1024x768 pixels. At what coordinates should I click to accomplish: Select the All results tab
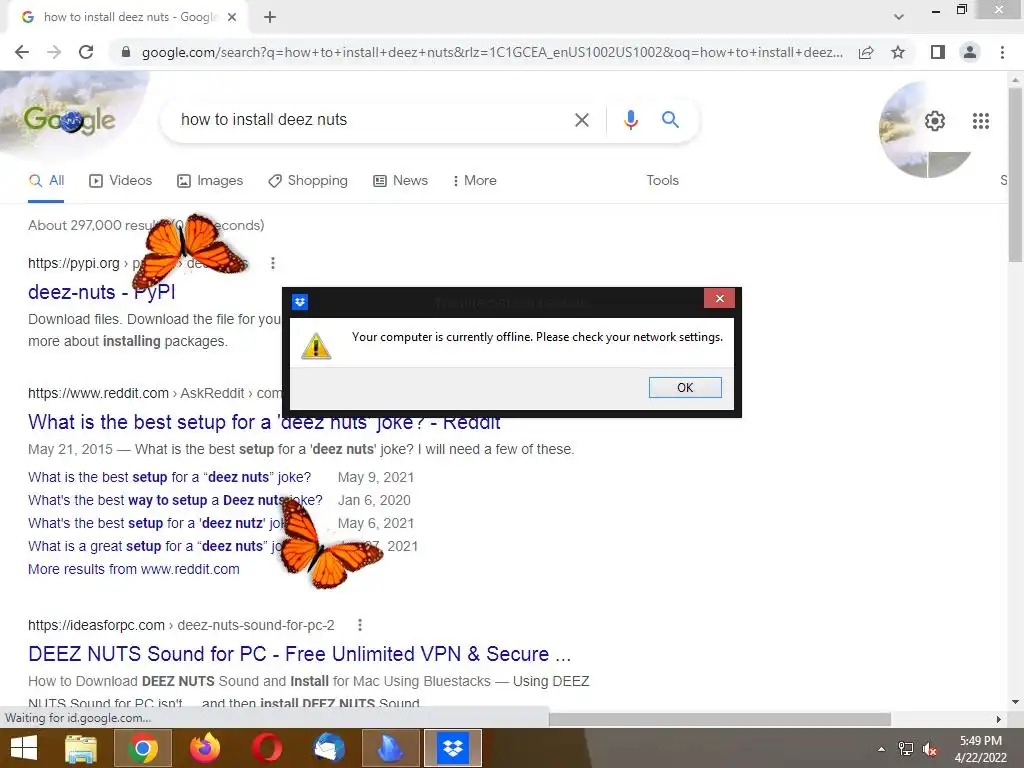tap(46, 181)
